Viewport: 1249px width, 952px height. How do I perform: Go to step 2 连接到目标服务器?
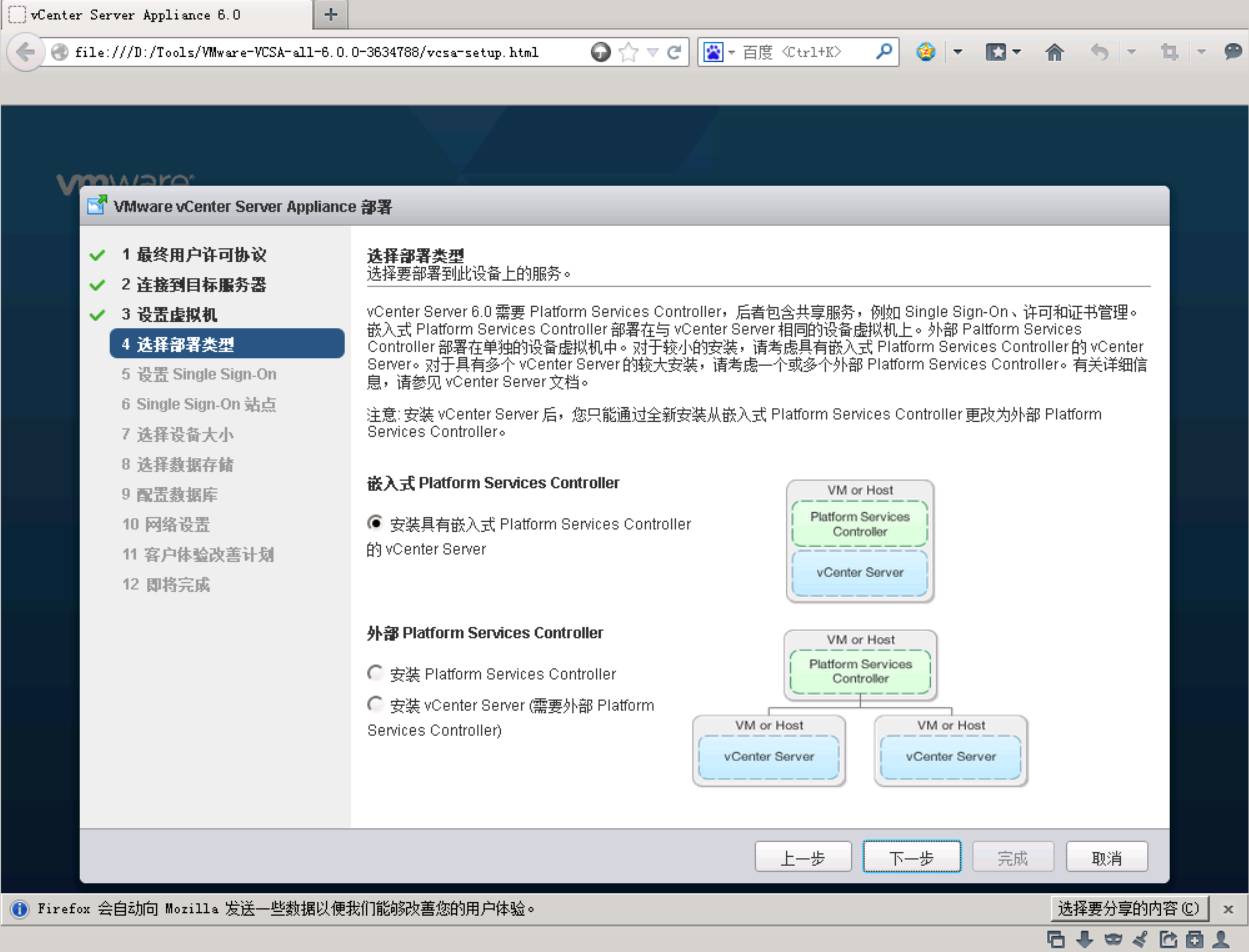(194, 285)
